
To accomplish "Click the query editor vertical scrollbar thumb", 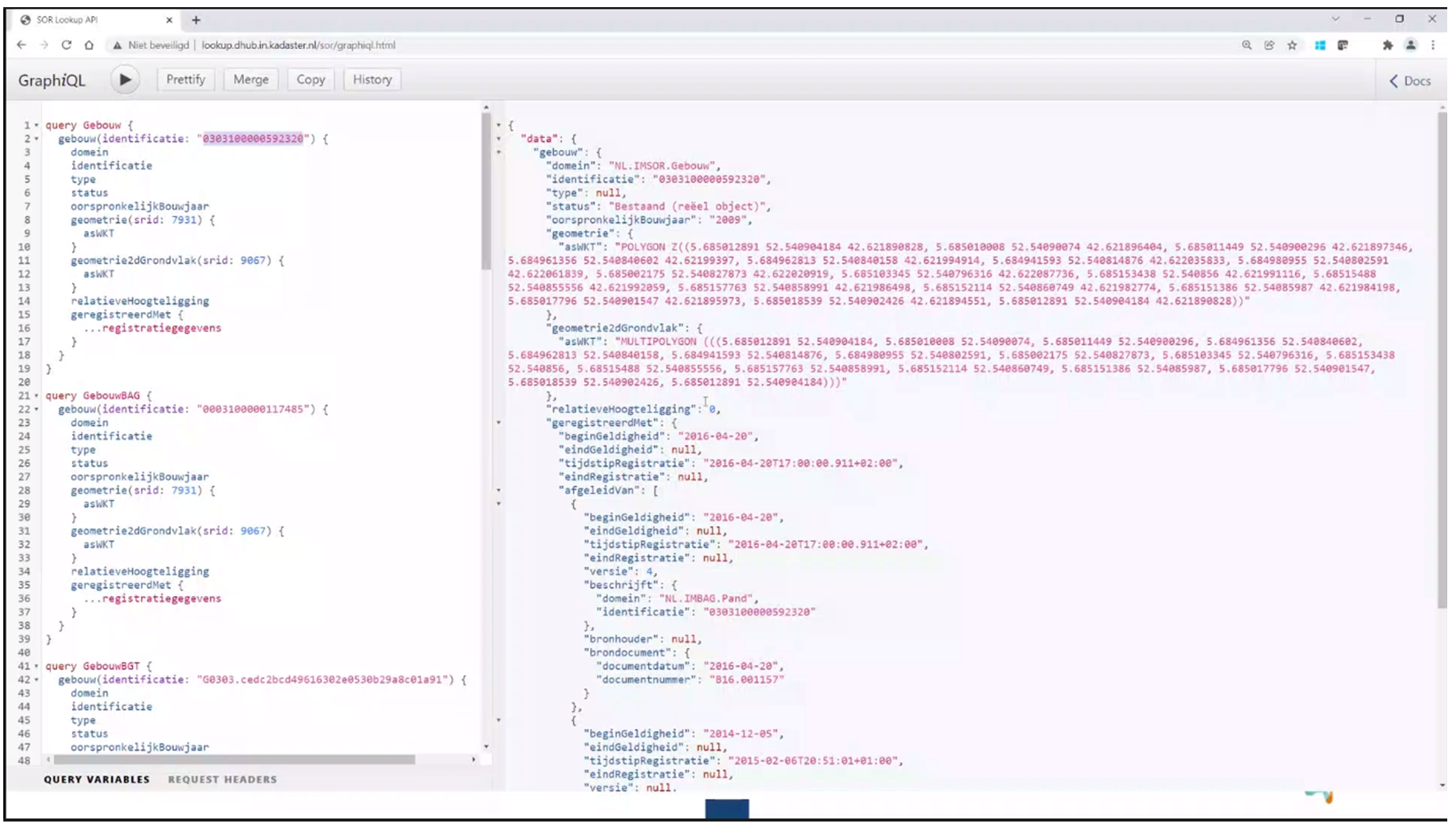I will coord(486,191).
